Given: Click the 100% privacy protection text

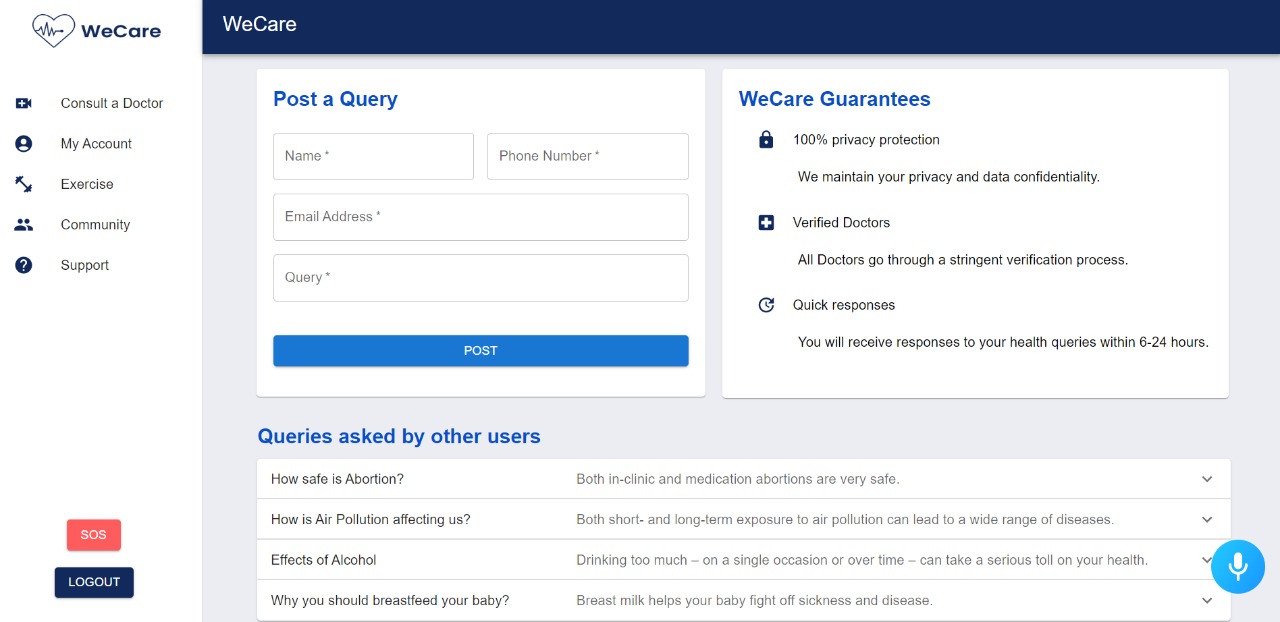Looking at the screenshot, I should coord(866,140).
